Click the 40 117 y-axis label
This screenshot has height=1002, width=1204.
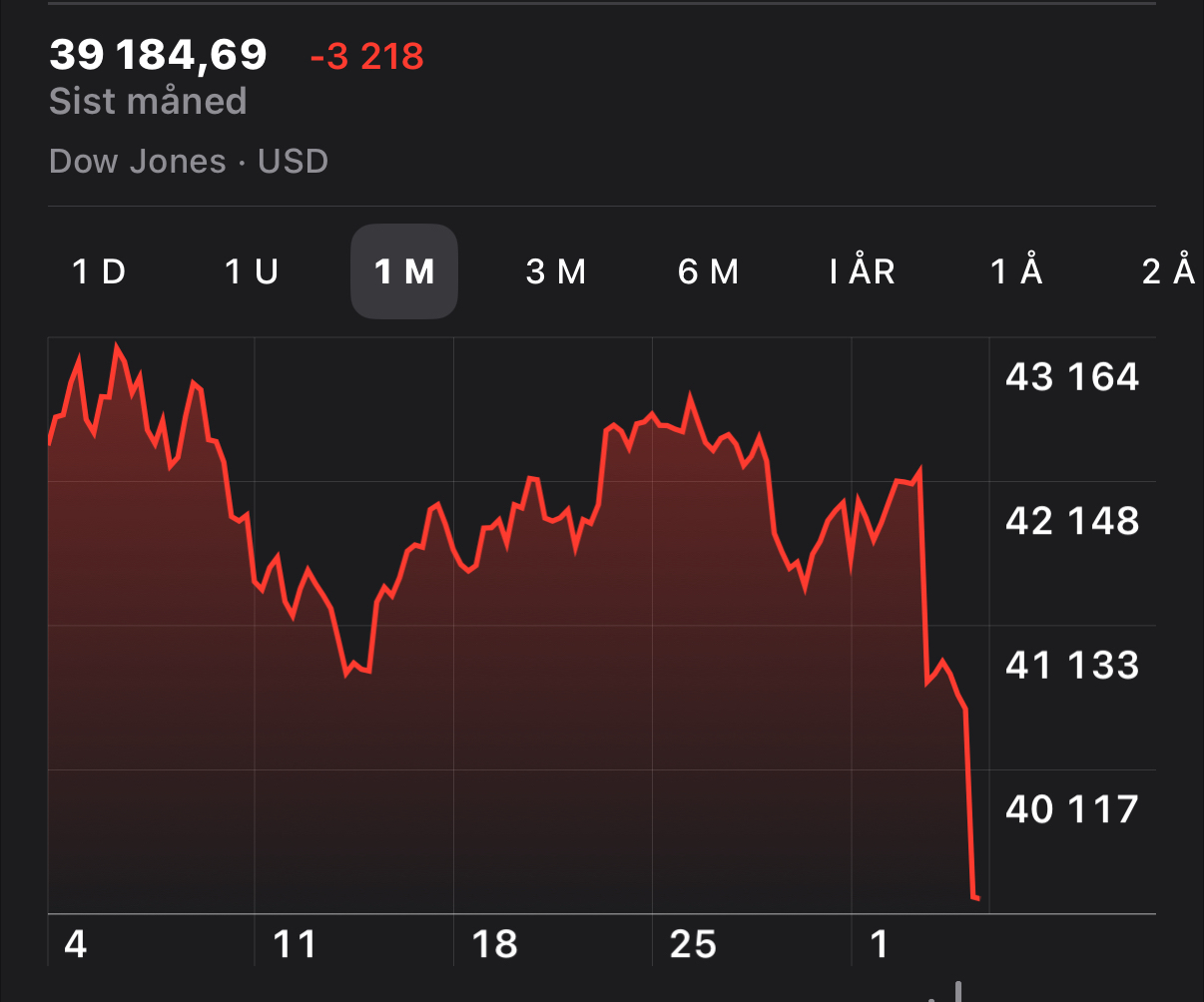pyautogui.click(x=1071, y=808)
